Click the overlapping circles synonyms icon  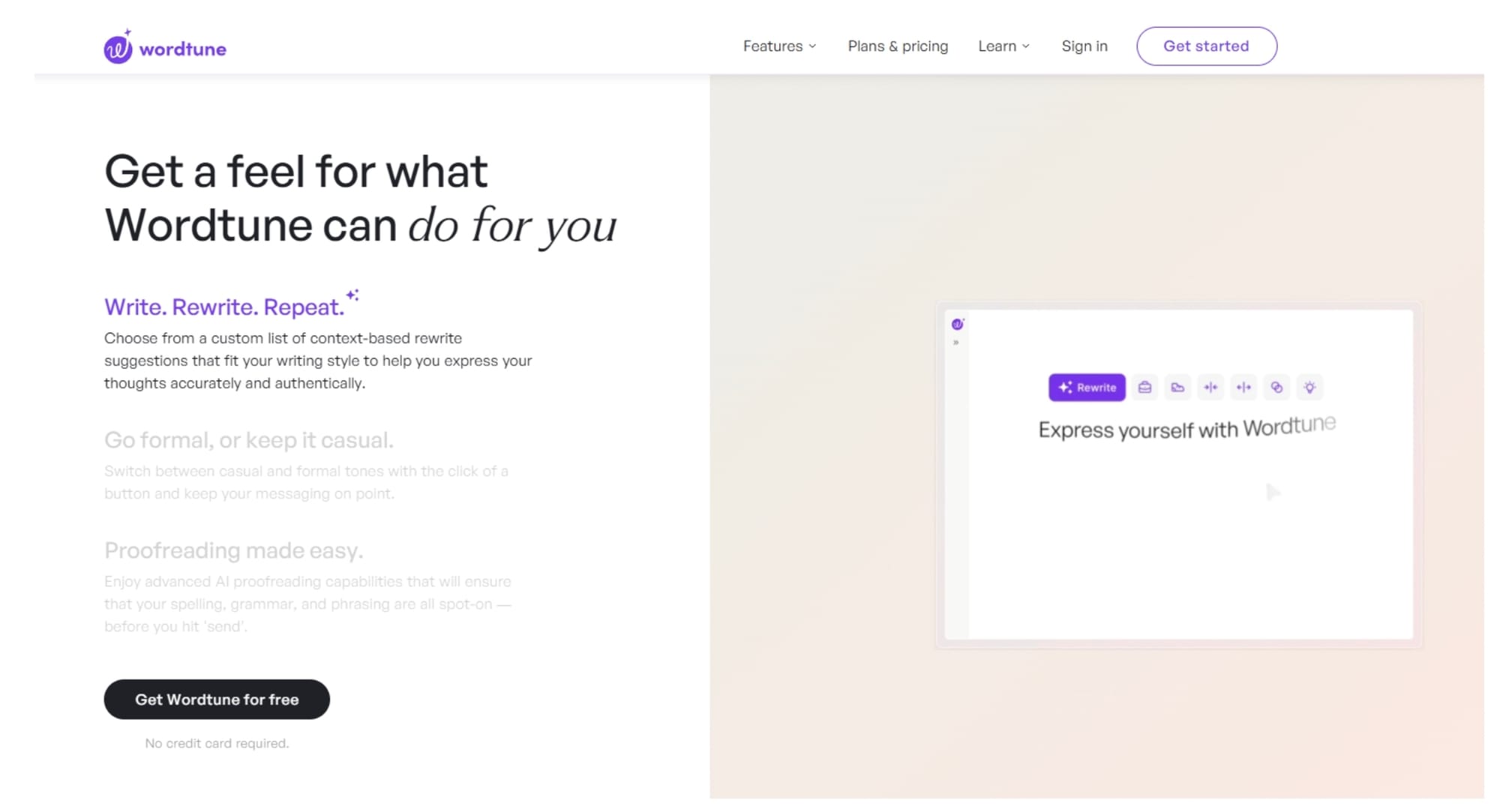coord(1276,388)
